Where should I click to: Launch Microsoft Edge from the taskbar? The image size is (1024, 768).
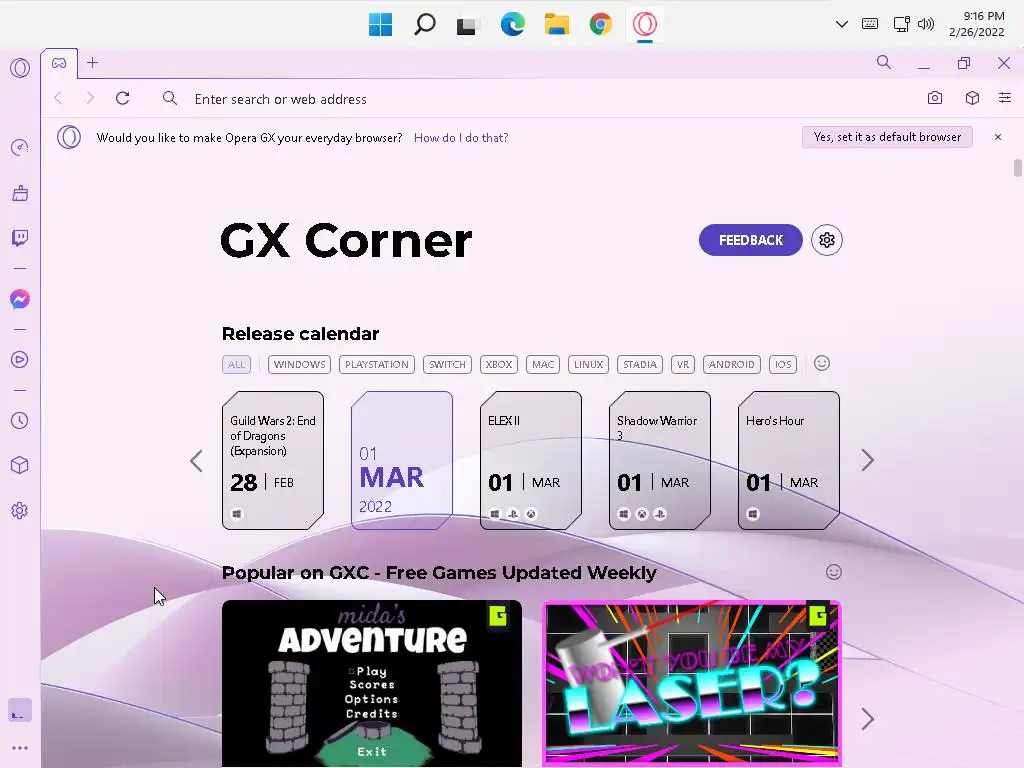coord(513,25)
